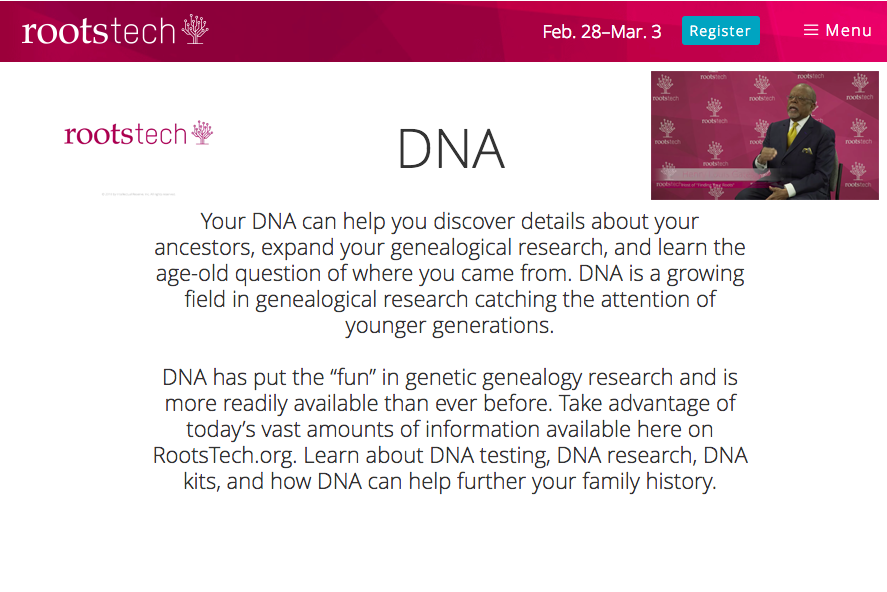Click tree logo at video backdrop top-left corner
887x592 pixels.
pos(665,85)
